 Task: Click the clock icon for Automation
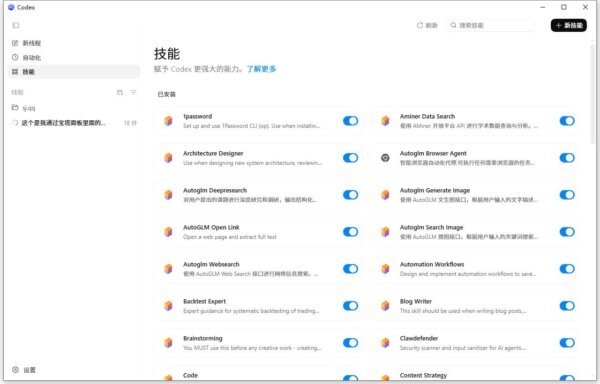tap(15, 57)
